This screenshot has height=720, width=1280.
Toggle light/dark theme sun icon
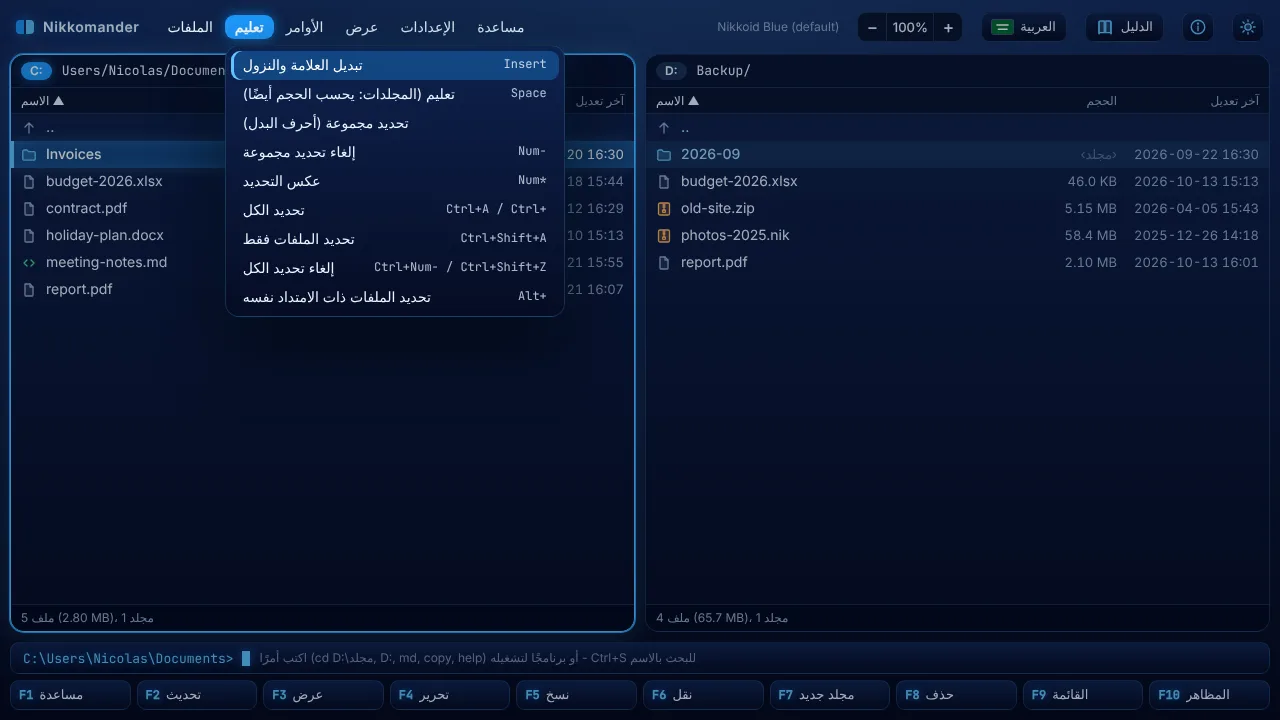tap(1247, 27)
